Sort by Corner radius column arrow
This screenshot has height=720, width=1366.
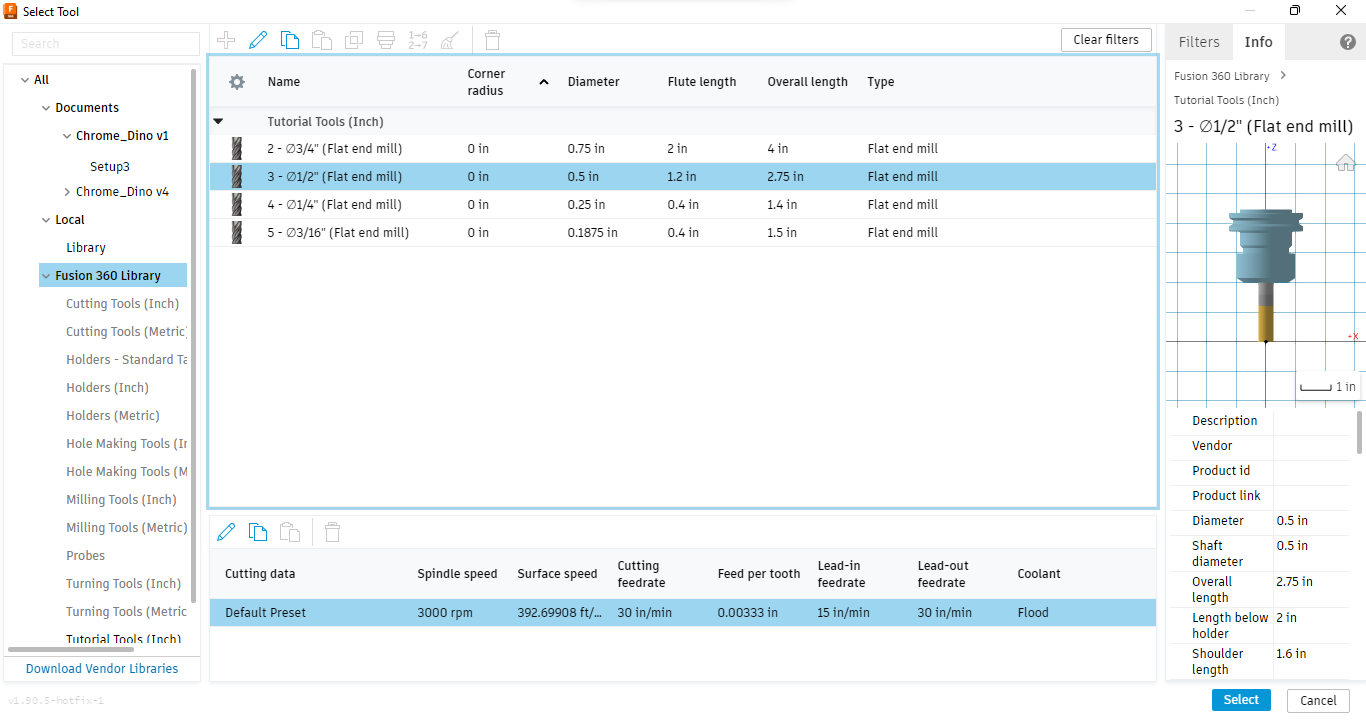click(544, 82)
